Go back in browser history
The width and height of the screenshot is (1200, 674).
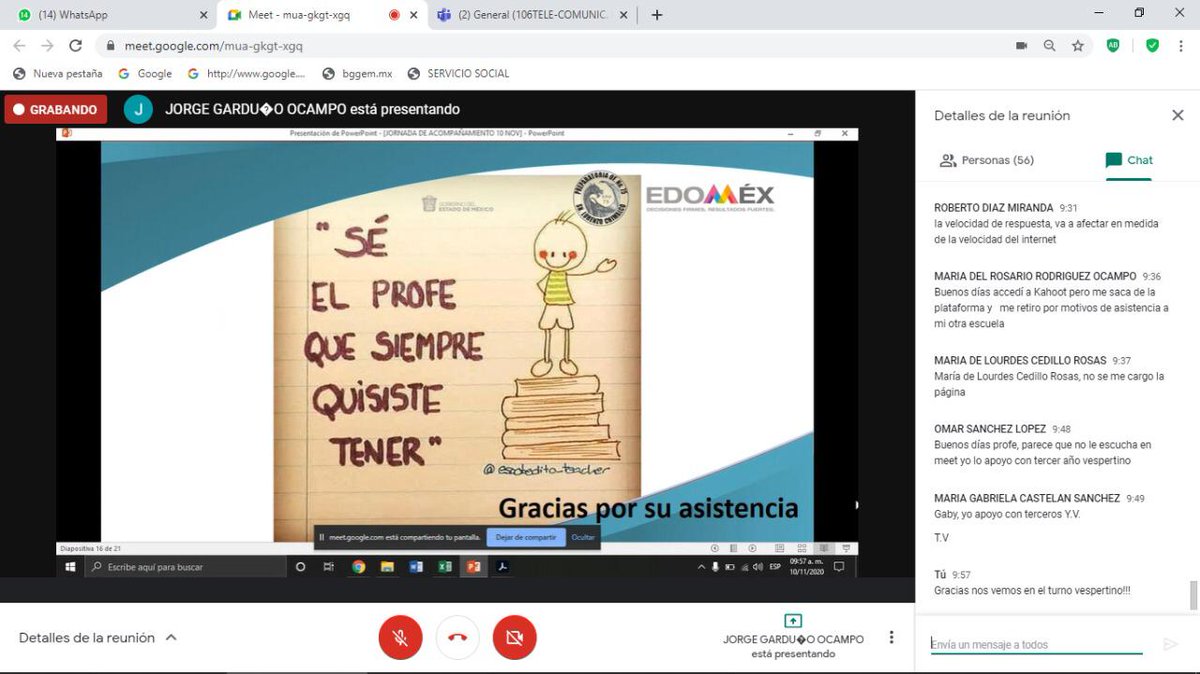pos(20,45)
